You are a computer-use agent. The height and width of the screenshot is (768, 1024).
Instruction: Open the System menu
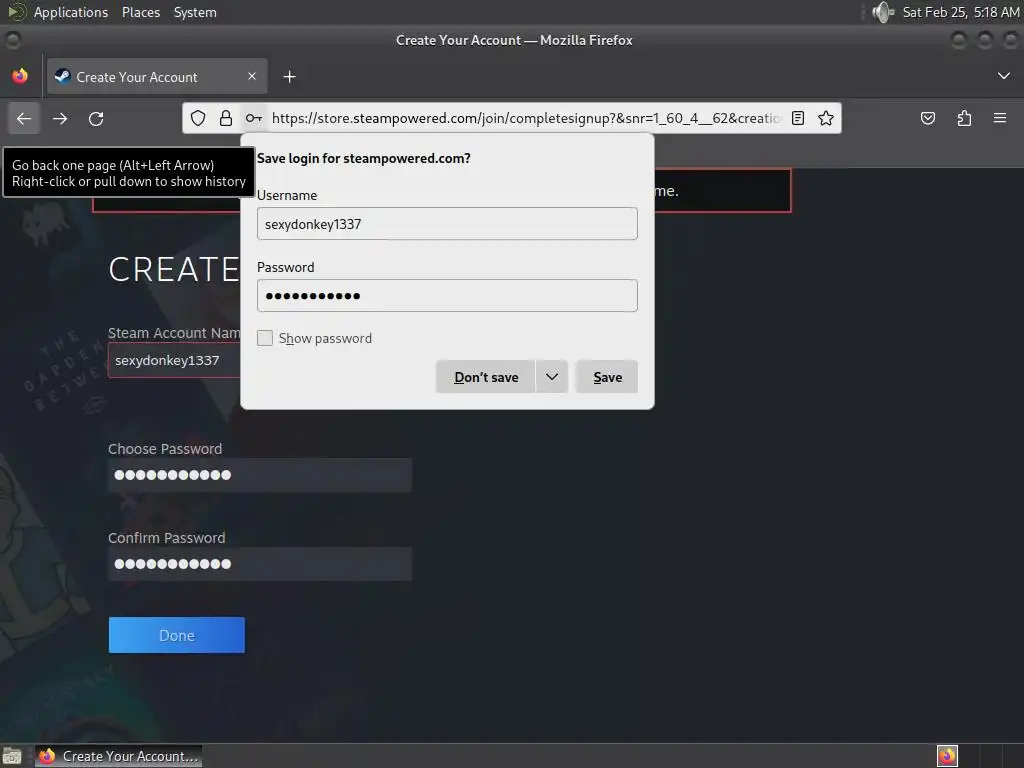click(195, 12)
